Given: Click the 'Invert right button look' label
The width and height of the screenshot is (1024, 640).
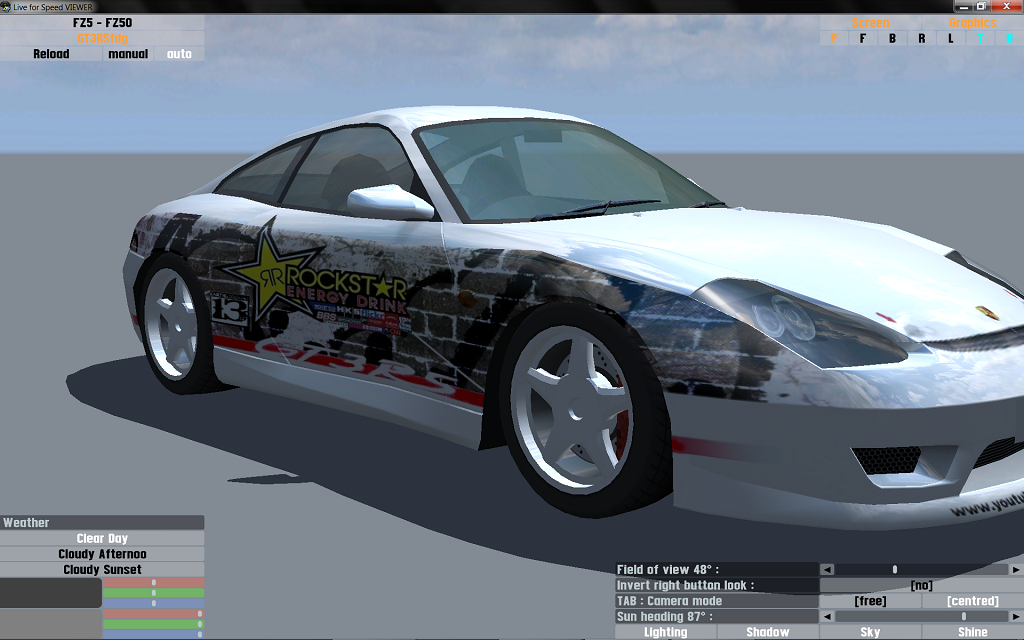Looking at the screenshot, I should click(717, 585).
